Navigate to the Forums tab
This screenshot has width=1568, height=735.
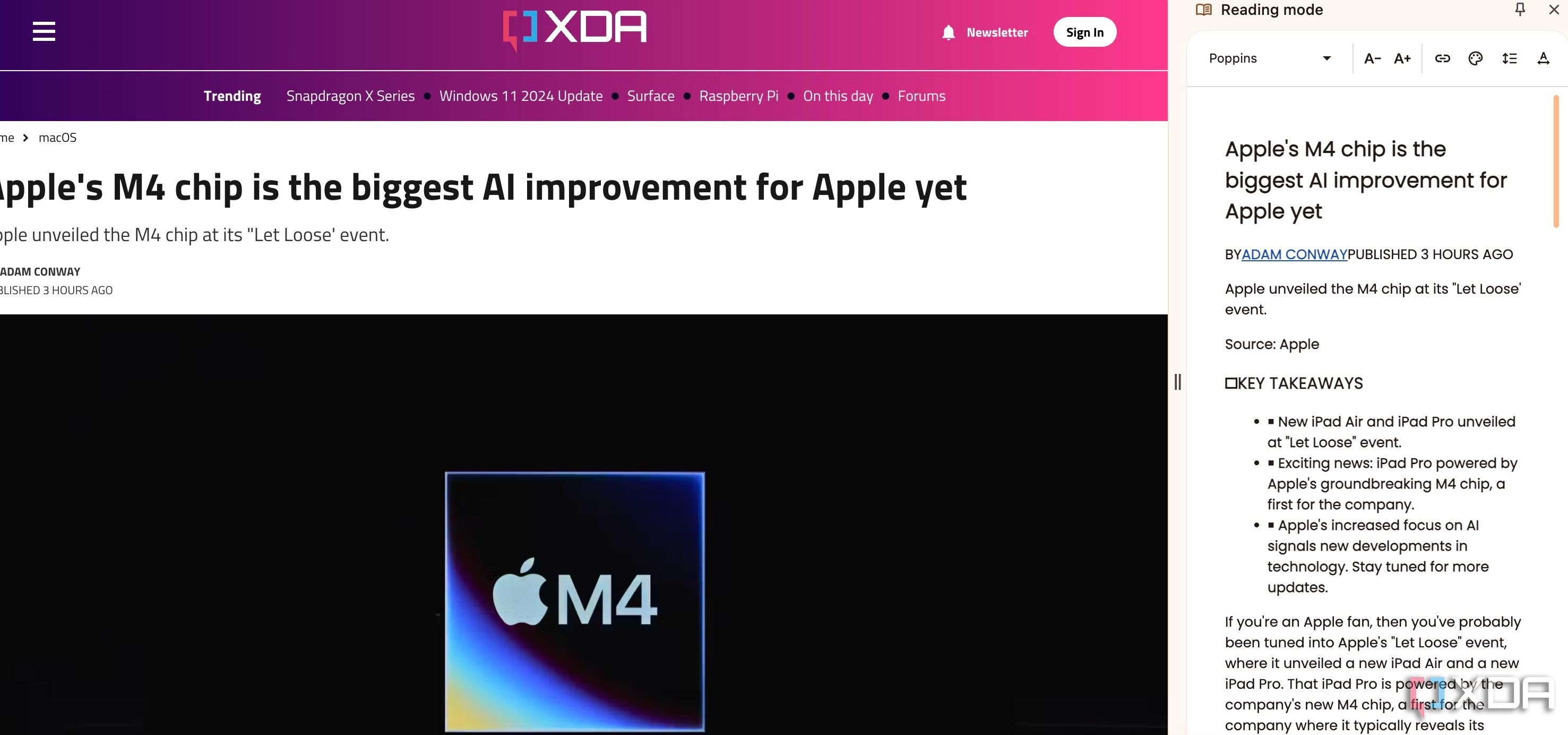coord(921,96)
